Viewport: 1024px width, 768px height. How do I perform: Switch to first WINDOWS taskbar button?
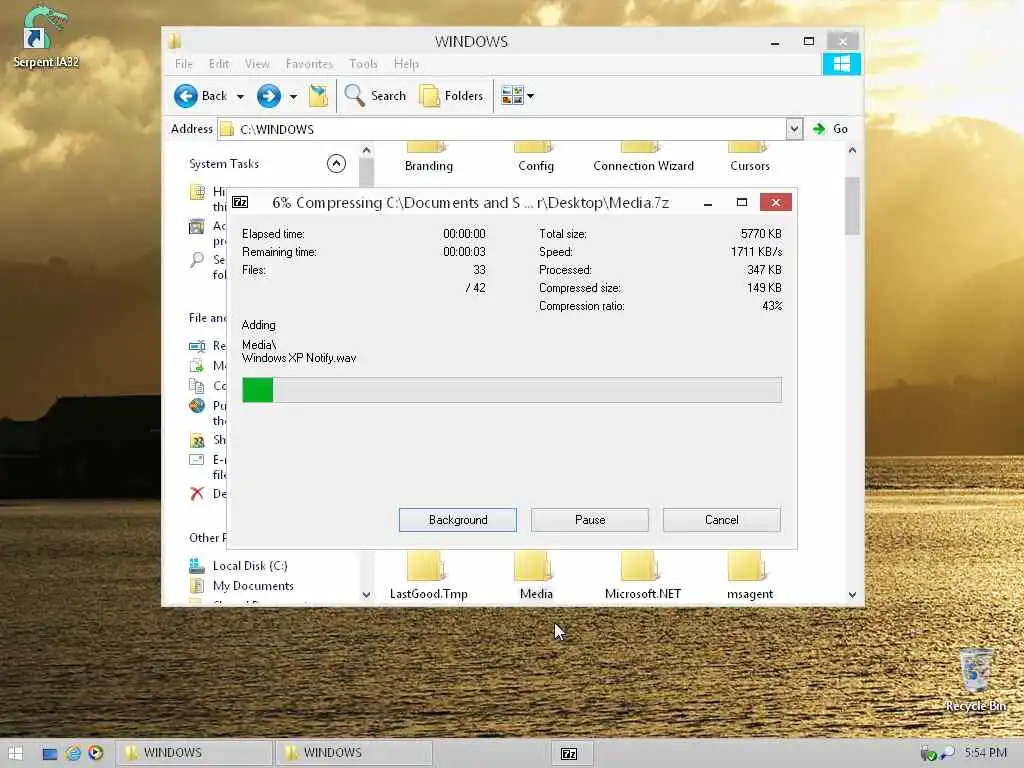[x=194, y=753]
